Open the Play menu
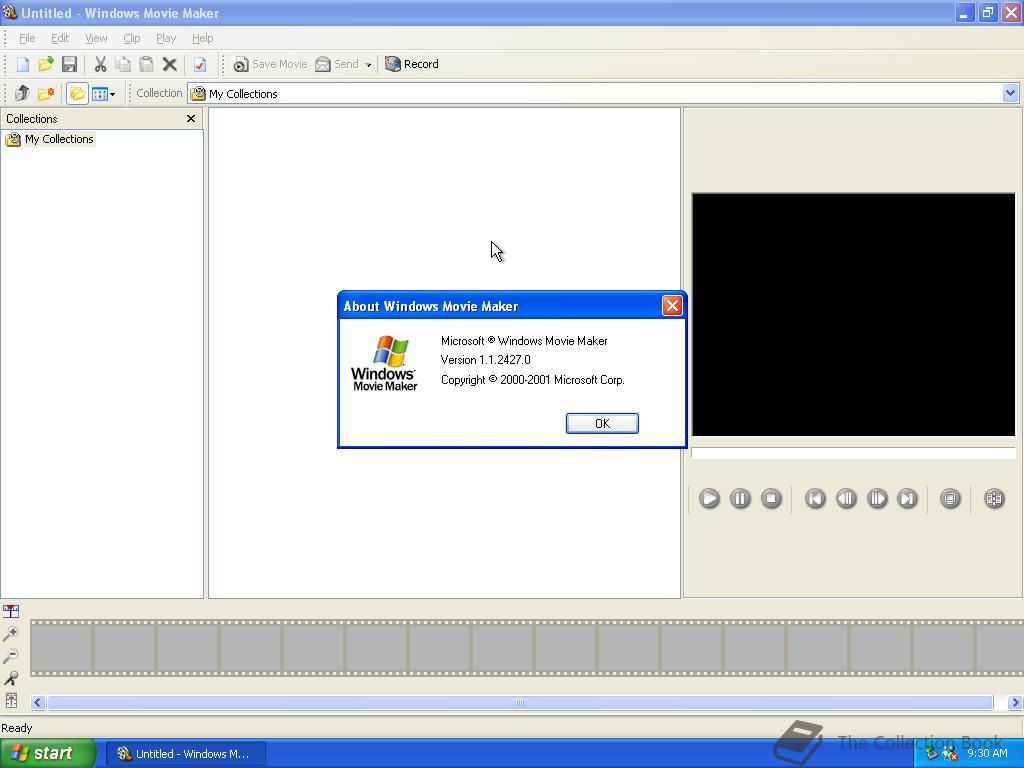The height and width of the screenshot is (768, 1024). [x=166, y=38]
